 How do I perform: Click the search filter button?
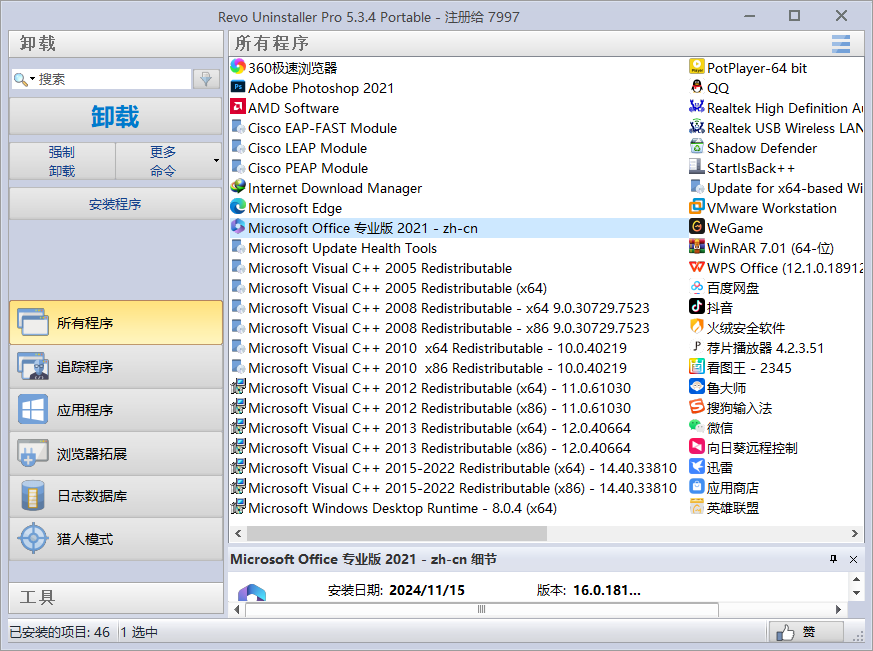coord(206,79)
